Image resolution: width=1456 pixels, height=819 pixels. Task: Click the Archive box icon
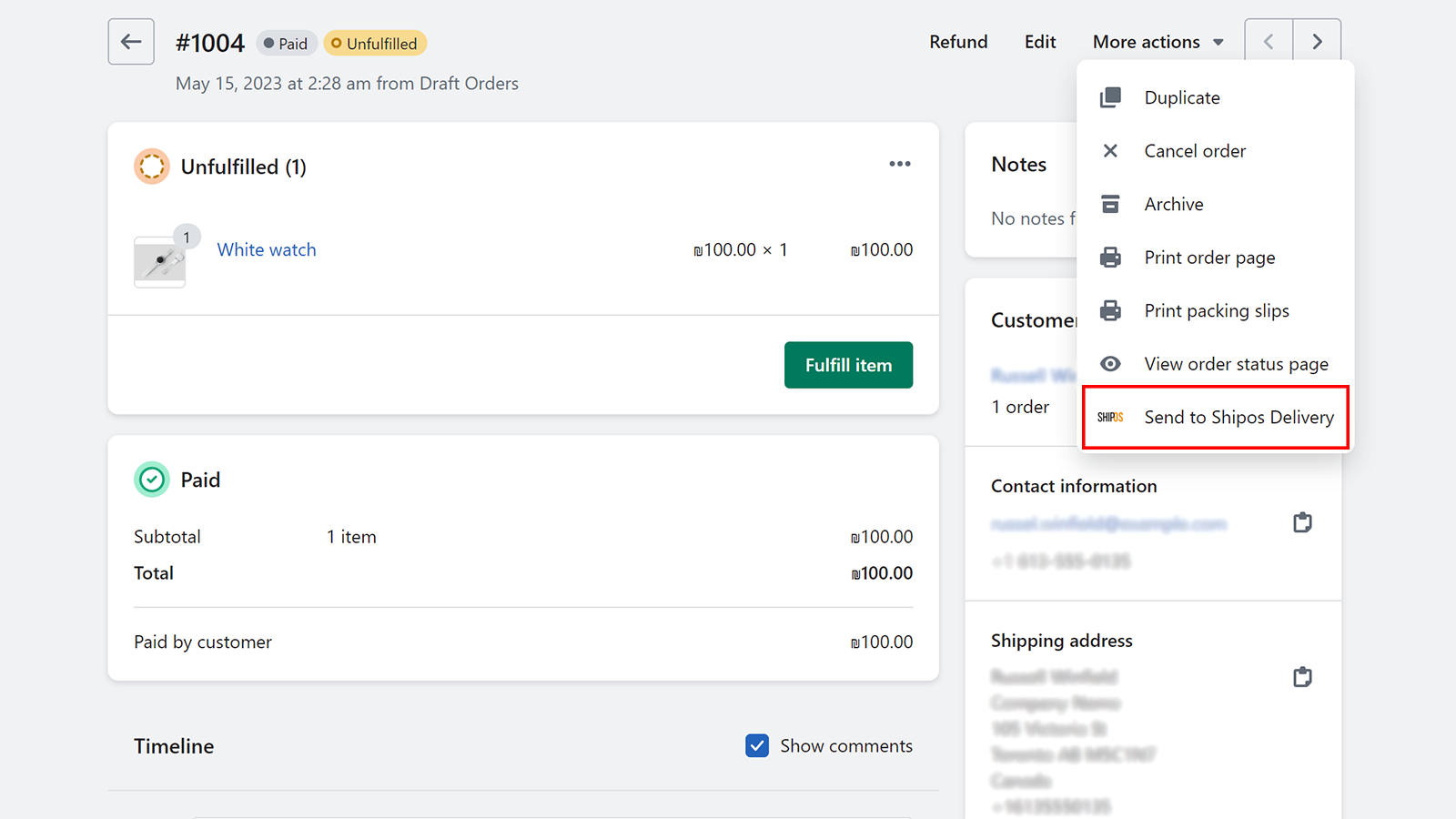[1110, 204]
